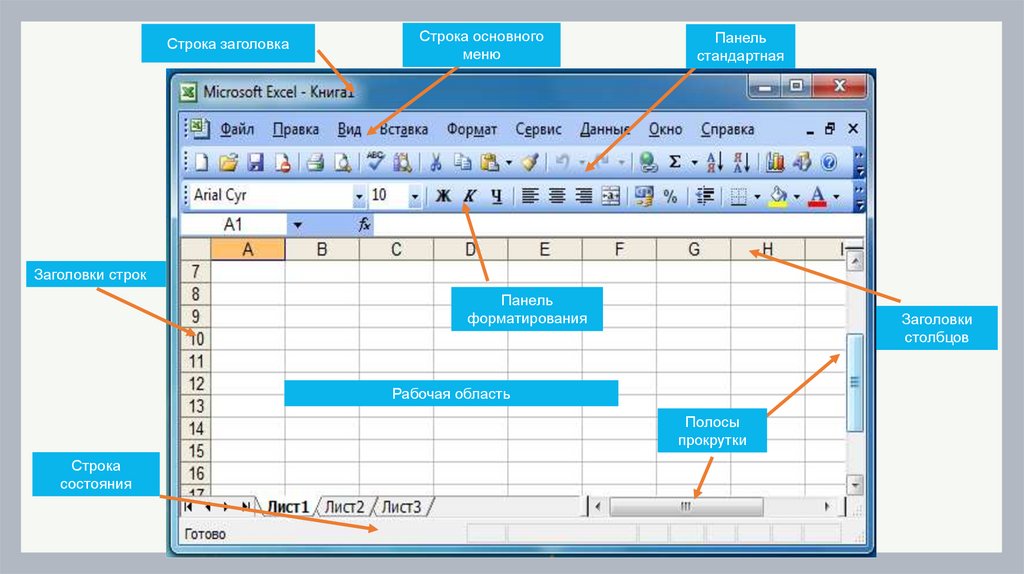Image resolution: width=1024 pixels, height=574 pixels.
Task: Copy selection with the Copy icon
Action: (x=462, y=162)
